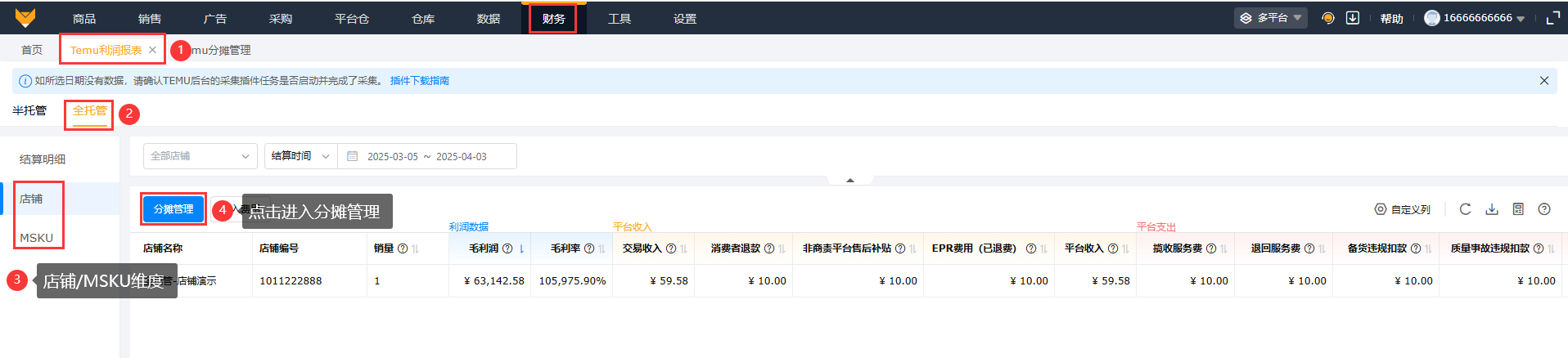The width and height of the screenshot is (1568, 358).
Task: Click the info icon next to 毛利润
Action: pyautogui.click(x=507, y=248)
